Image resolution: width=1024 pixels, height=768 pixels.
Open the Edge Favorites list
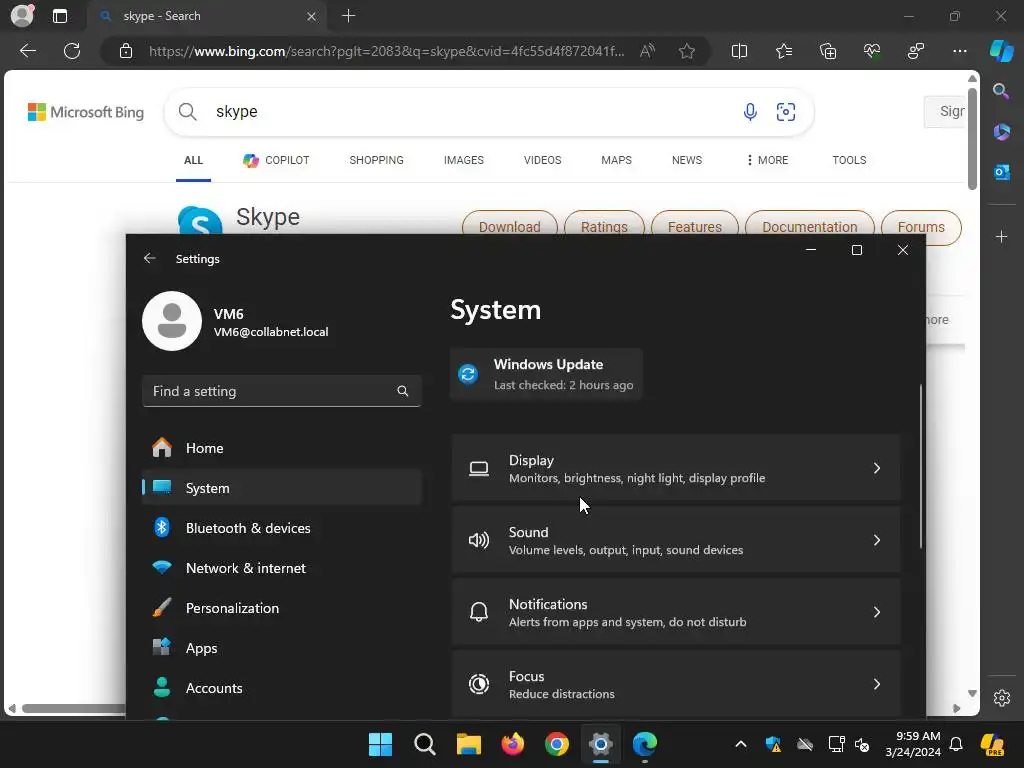coord(784,51)
